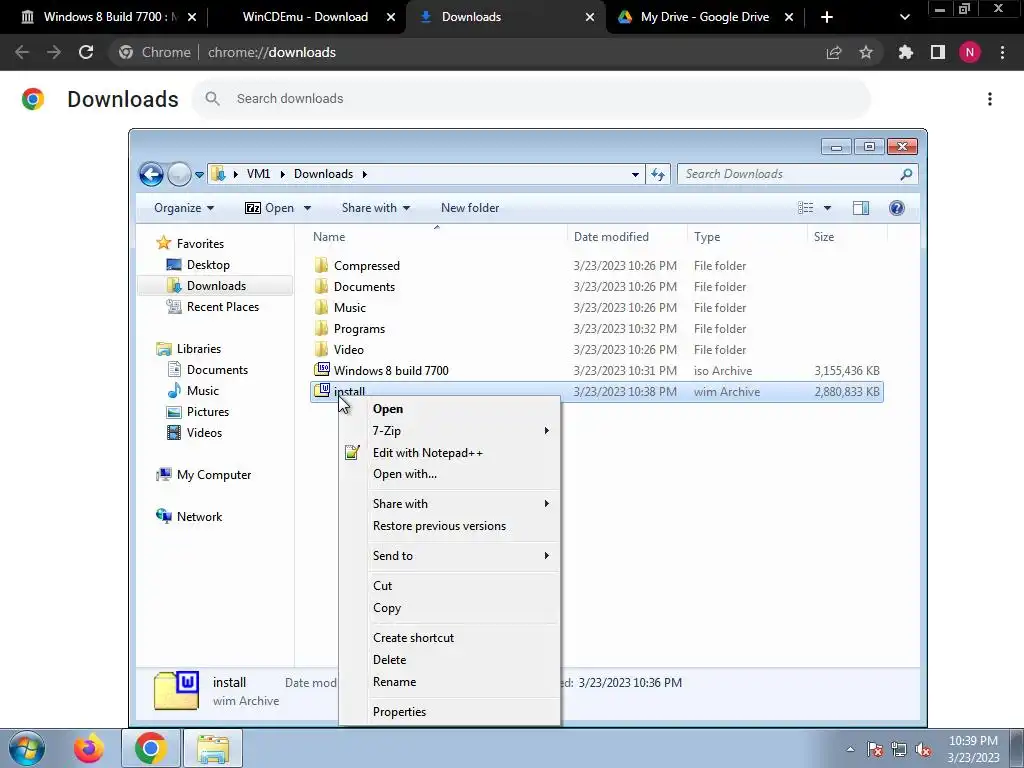
Task: Switch to the WinCDEmu - Download tab
Action: coord(306,17)
